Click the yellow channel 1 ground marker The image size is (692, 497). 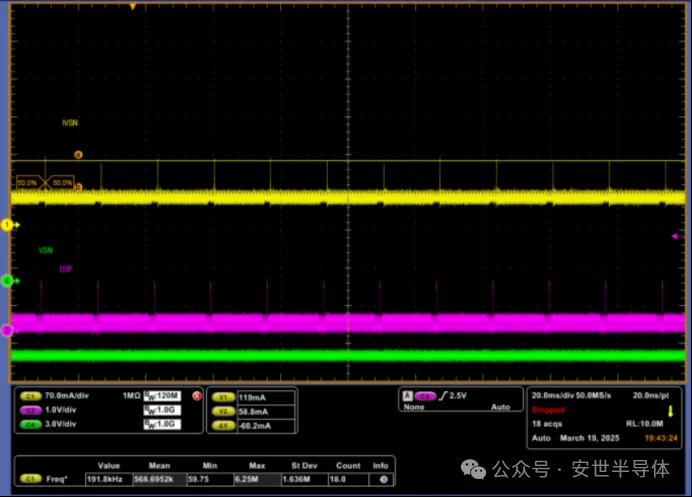tap(7, 225)
